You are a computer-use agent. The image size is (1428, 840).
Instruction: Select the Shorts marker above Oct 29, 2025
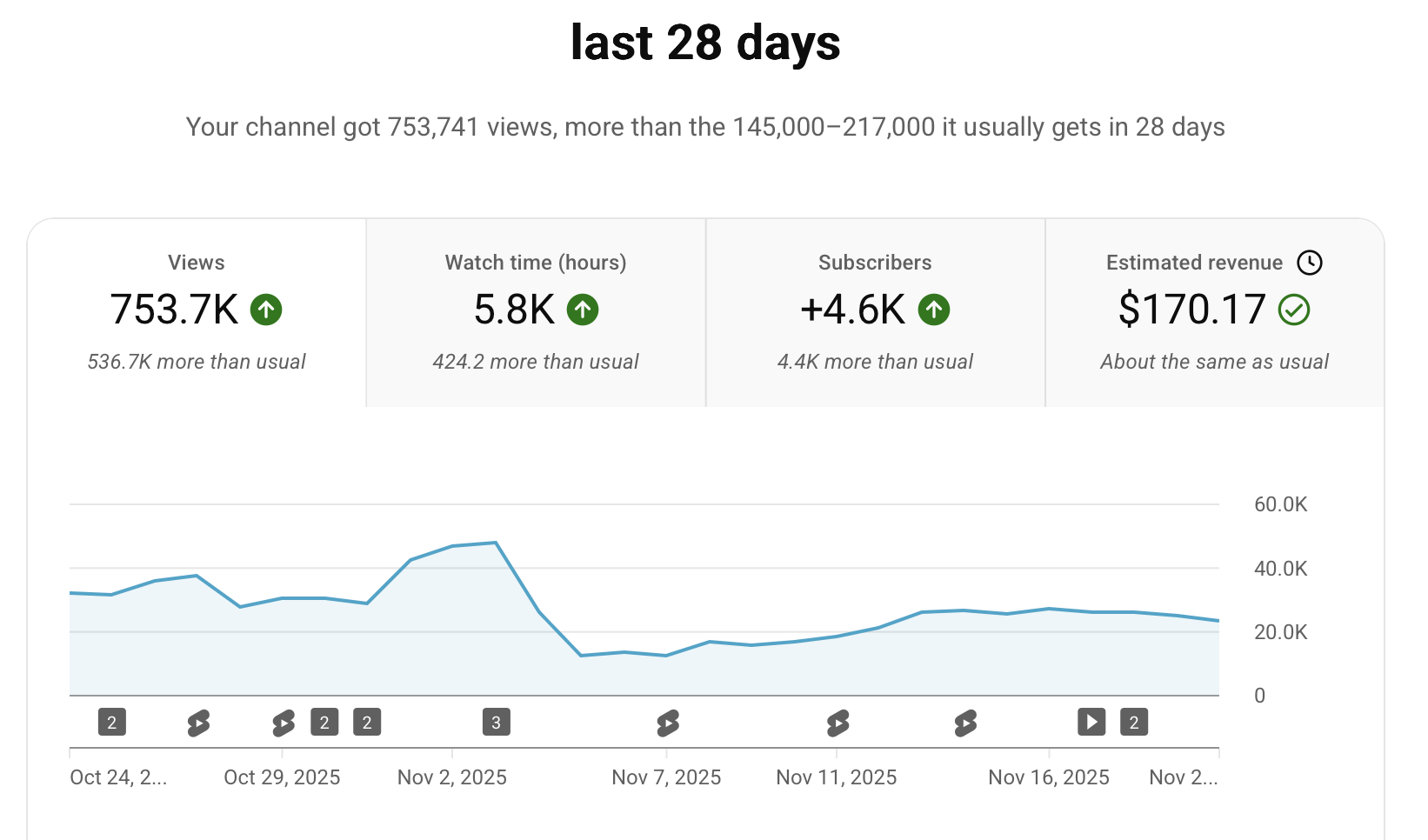coord(284,723)
